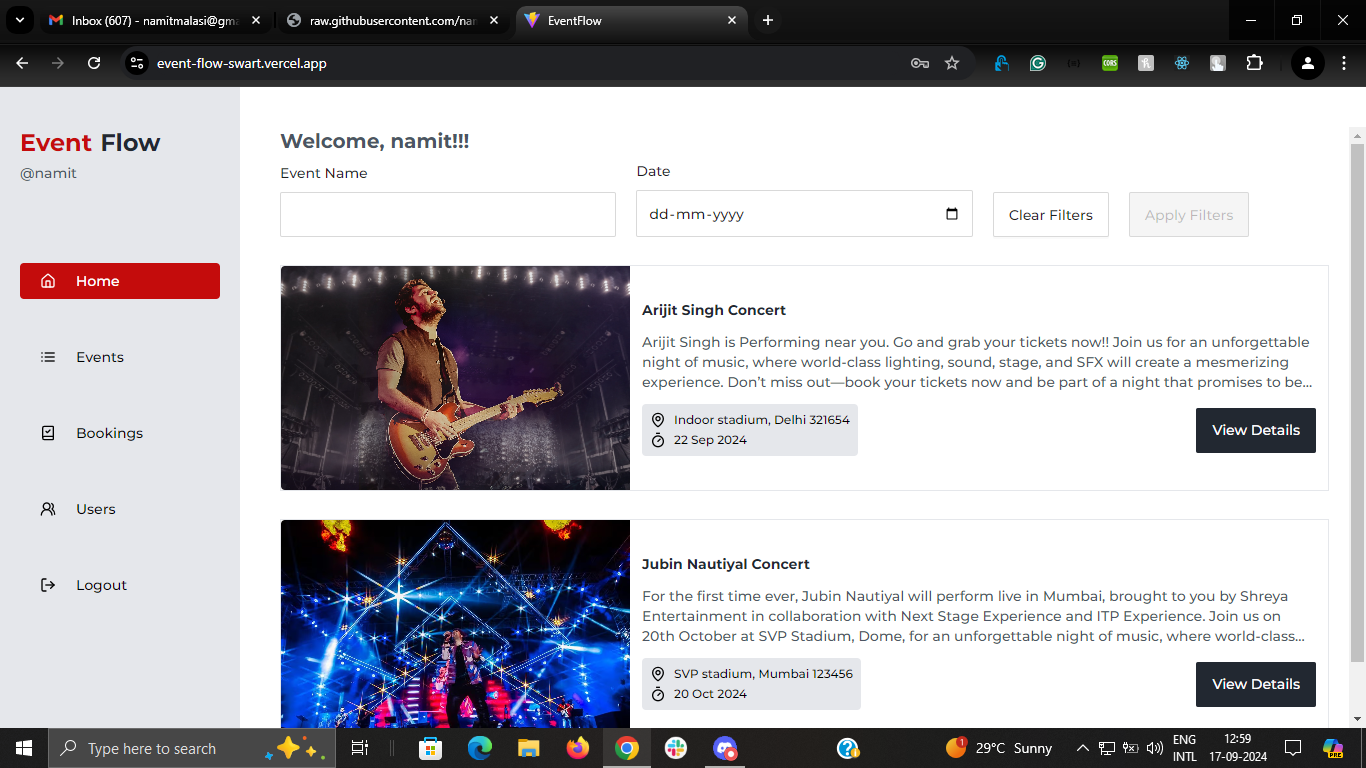This screenshot has width=1366, height=768.
Task: Open Firefox from the taskbar
Action: pyautogui.click(x=578, y=748)
